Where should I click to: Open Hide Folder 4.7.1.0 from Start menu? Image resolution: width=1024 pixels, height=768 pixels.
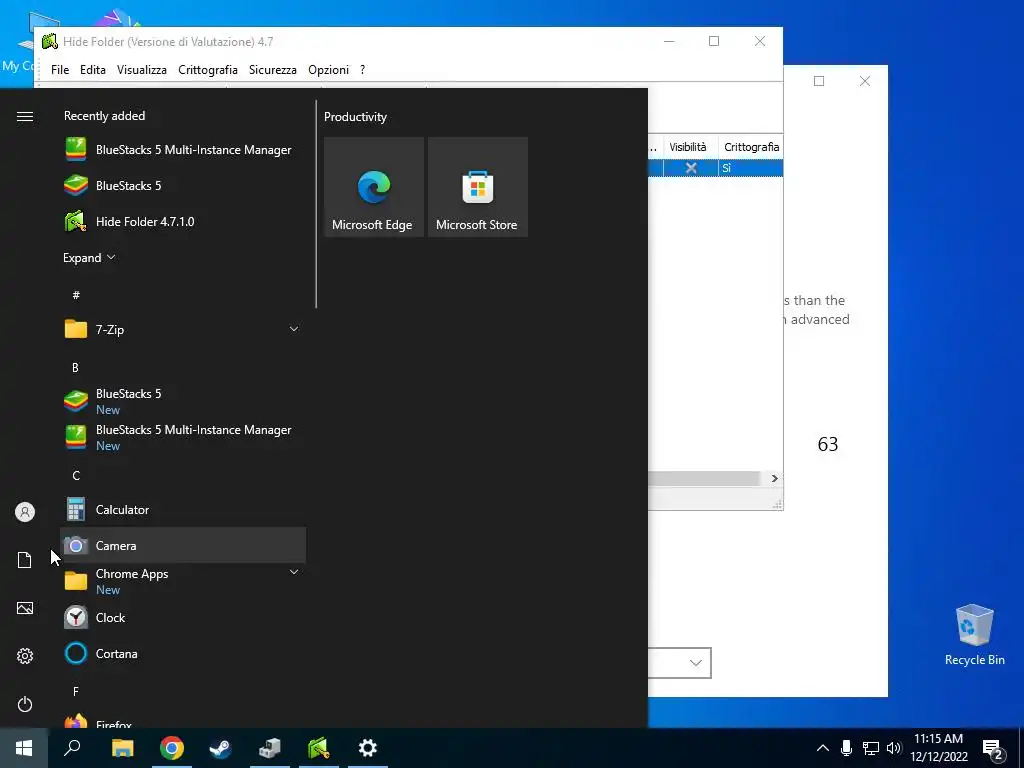183,221
